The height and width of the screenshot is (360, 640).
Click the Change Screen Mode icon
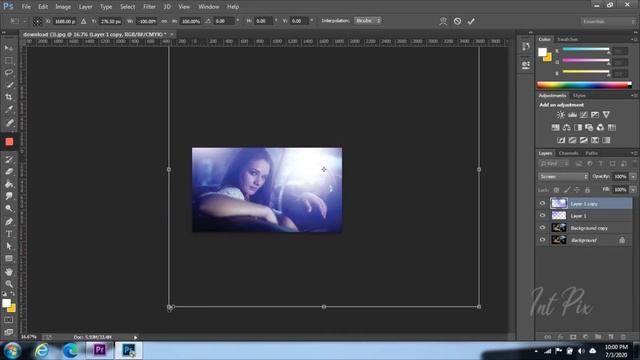point(9,331)
